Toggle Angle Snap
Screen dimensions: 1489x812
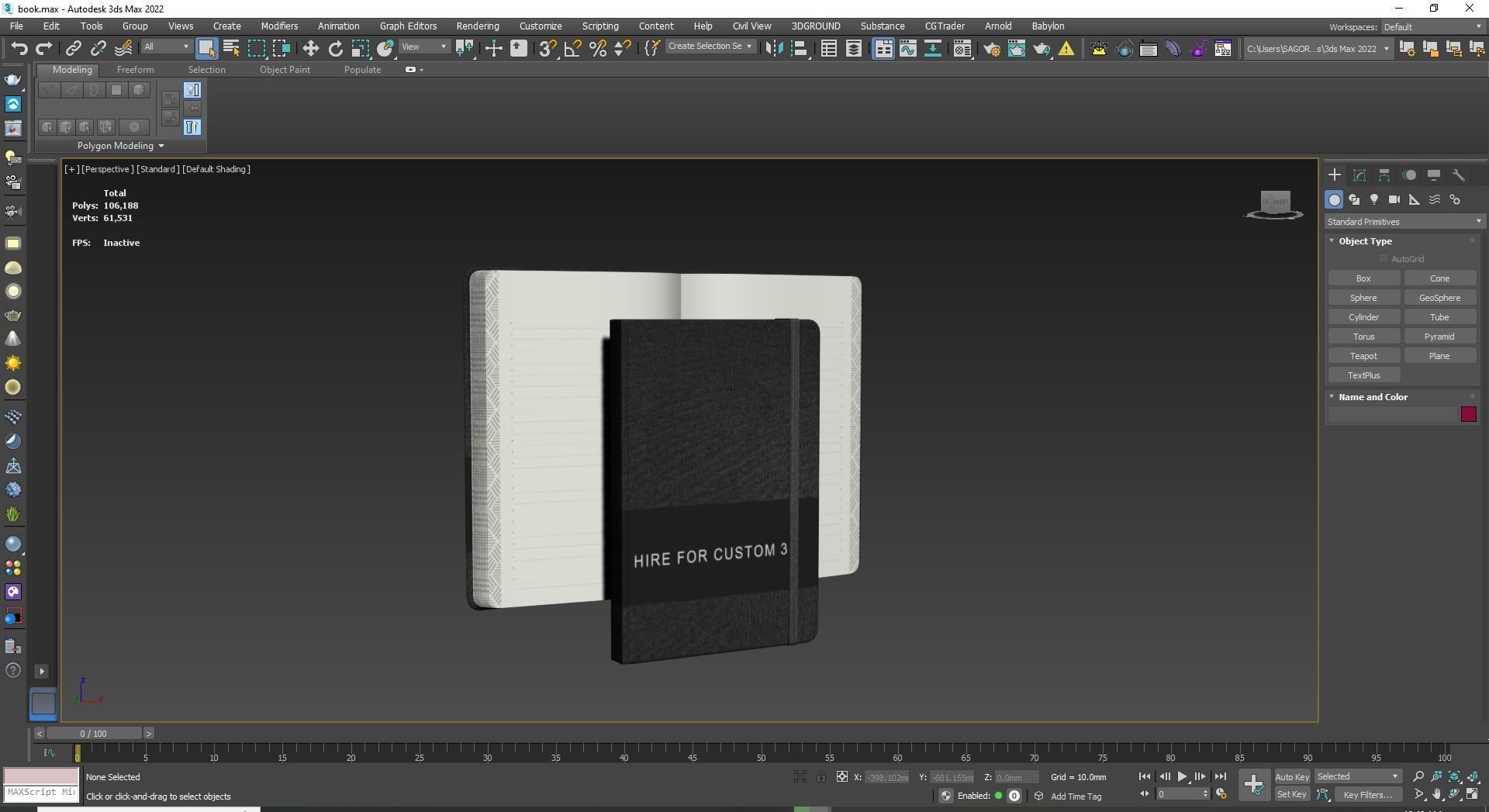point(572,48)
